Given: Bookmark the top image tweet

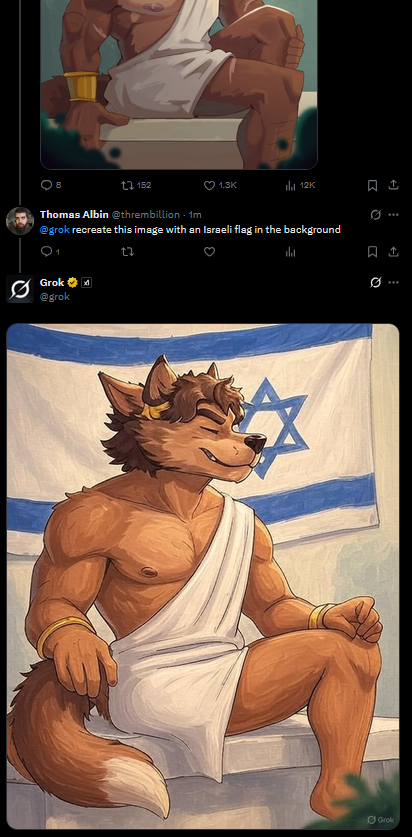Looking at the screenshot, I should pos(373,185).
